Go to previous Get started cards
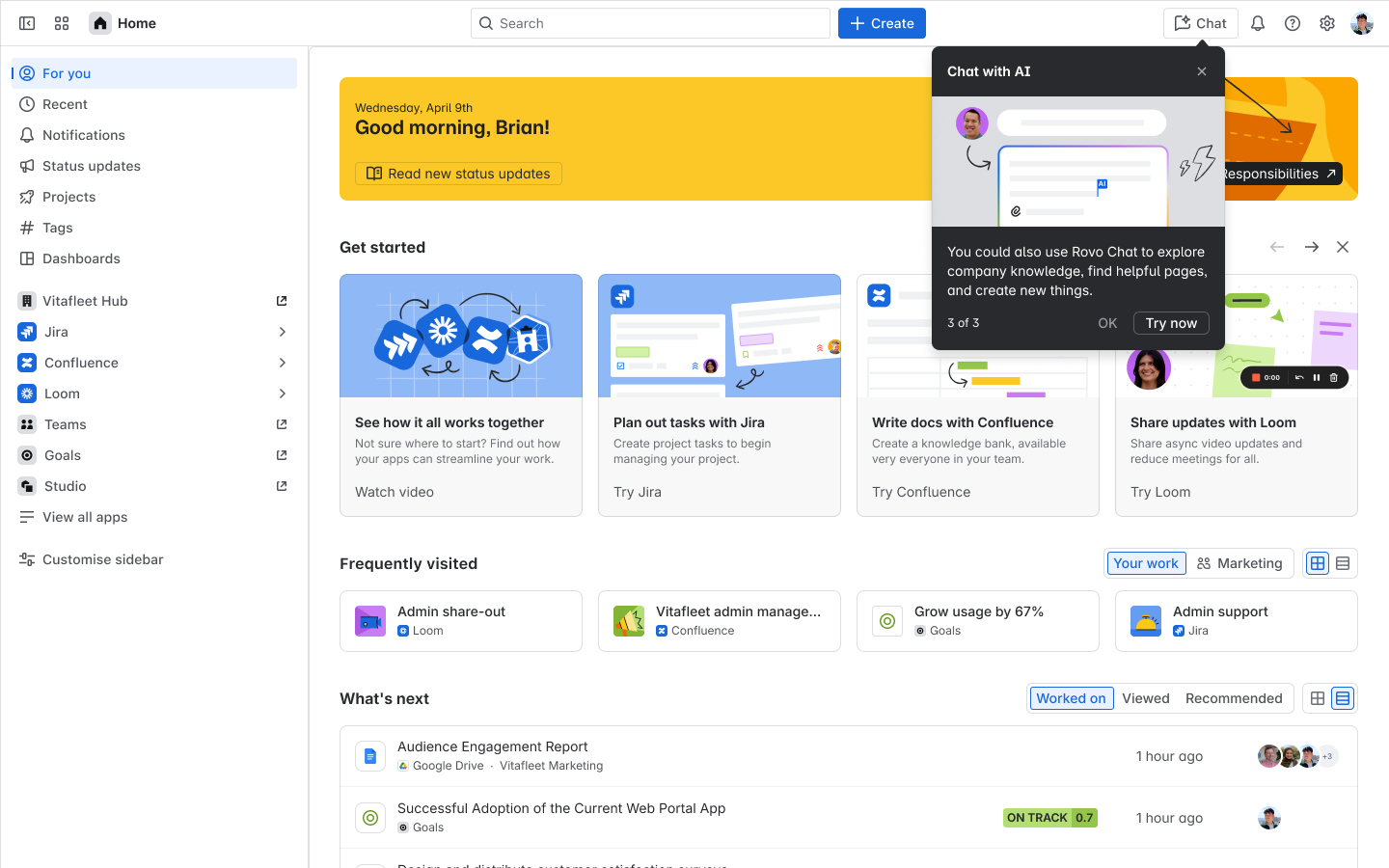1389x868 pixels. (x=1277, y=247)
